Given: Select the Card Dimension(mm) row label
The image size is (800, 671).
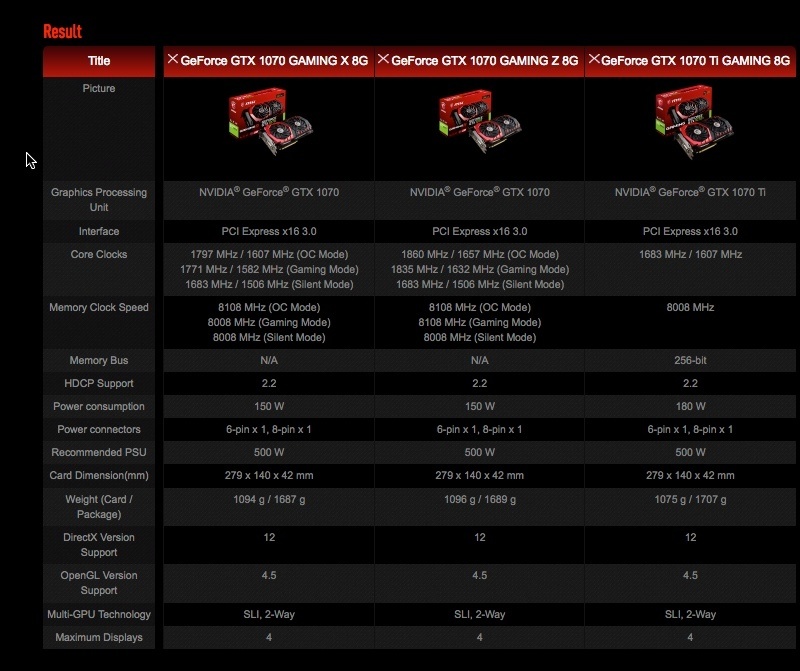Looking at the screenshot, I should pyautogui.click(x=99, y=475).
